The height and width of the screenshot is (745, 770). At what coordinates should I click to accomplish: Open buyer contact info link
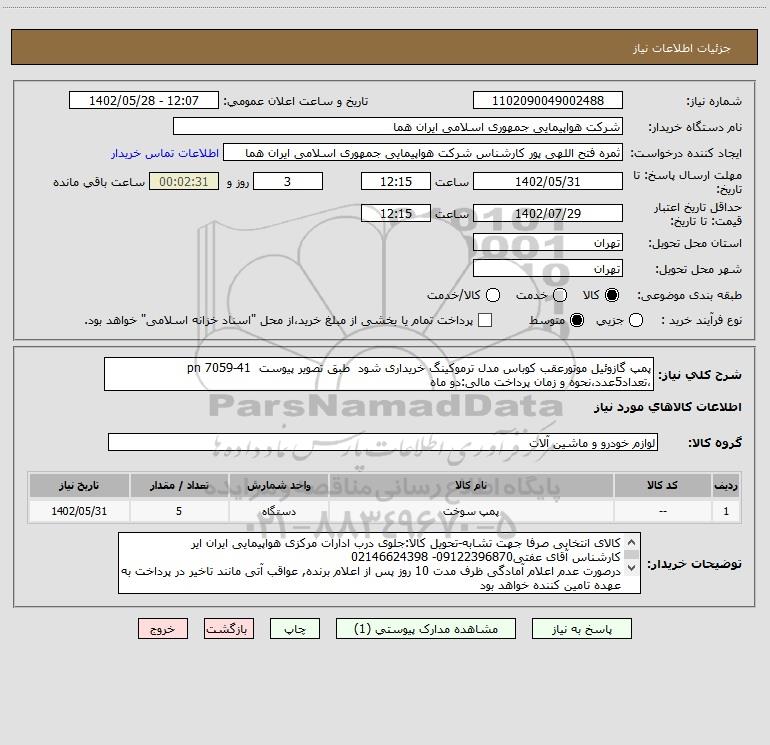point(165,153)
